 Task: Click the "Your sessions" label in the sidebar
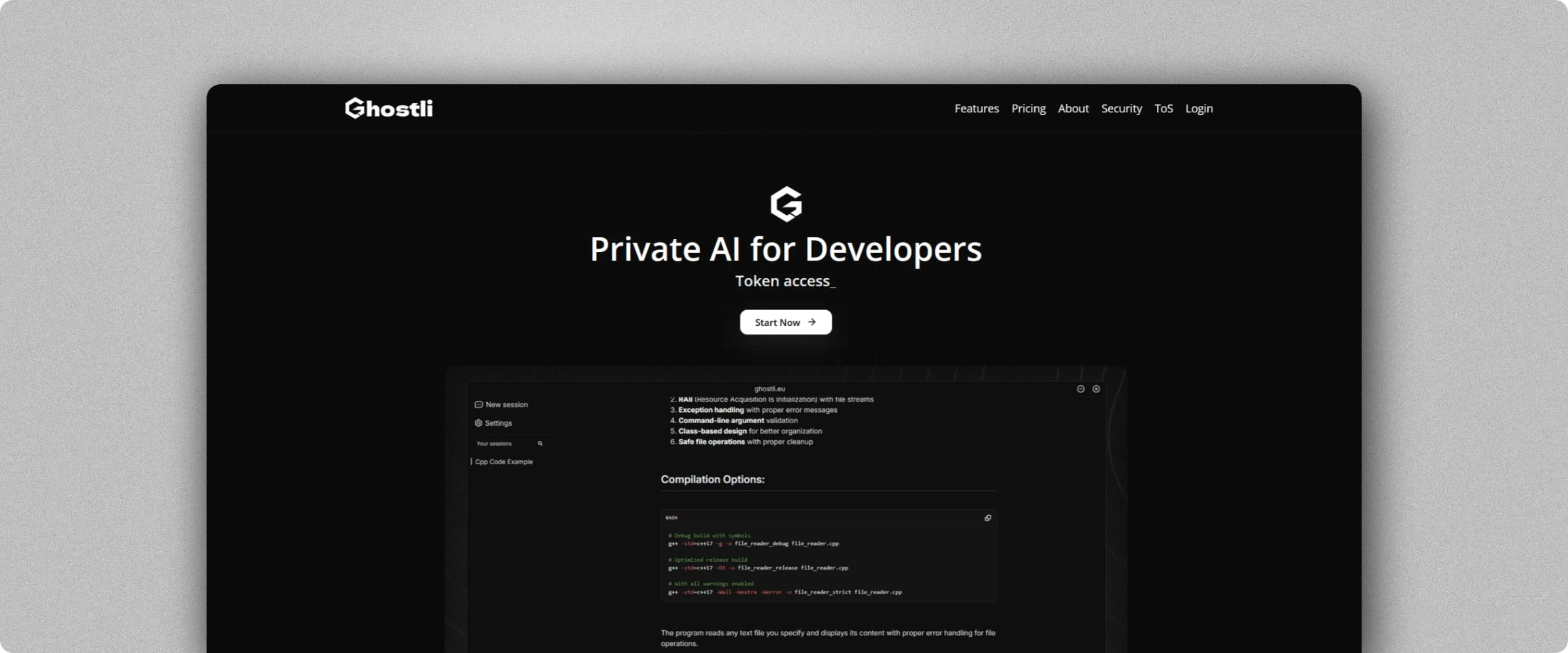(494, 443)
